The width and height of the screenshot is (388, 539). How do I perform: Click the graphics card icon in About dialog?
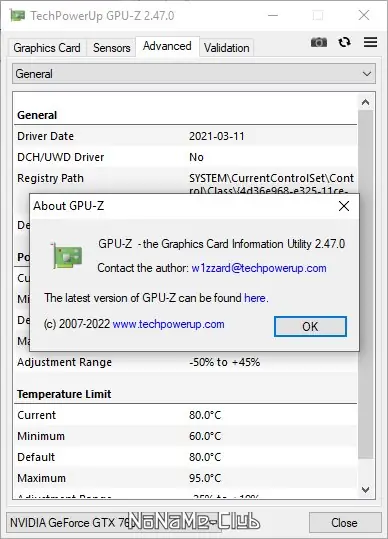tap(67, 256)
